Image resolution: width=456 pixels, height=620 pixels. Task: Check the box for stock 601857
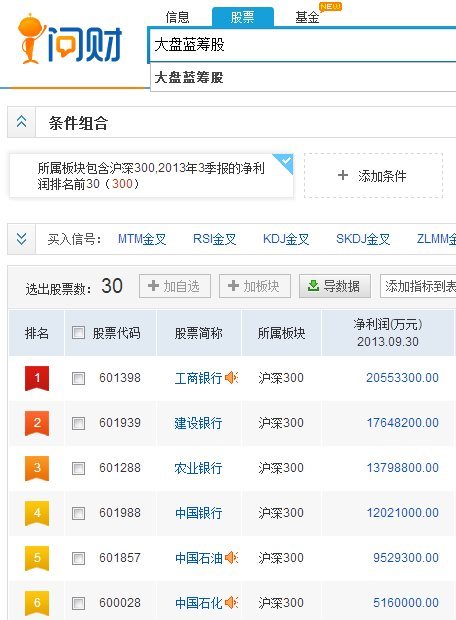click(78, 559)
